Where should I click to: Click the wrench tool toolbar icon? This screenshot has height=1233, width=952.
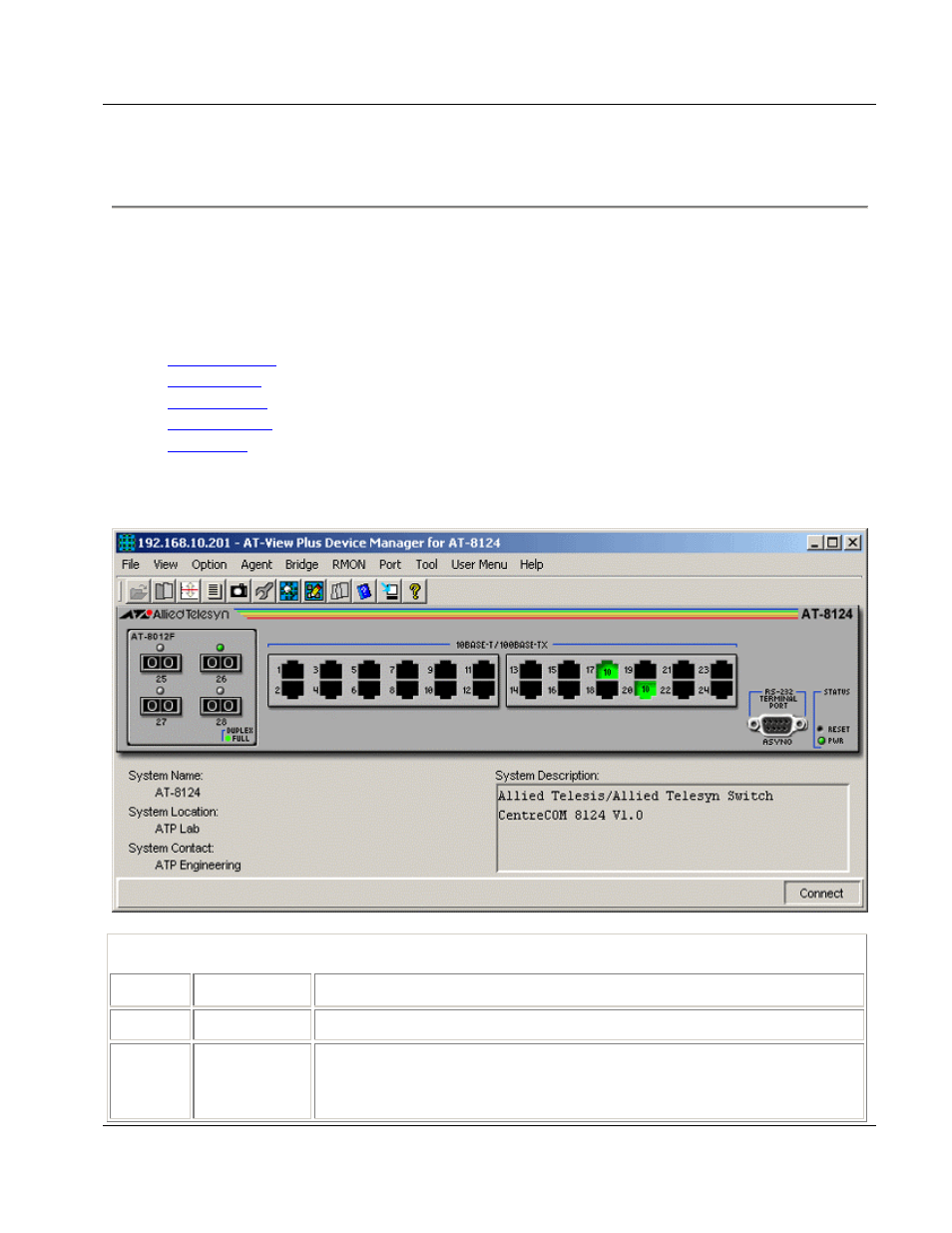point(263,591)
